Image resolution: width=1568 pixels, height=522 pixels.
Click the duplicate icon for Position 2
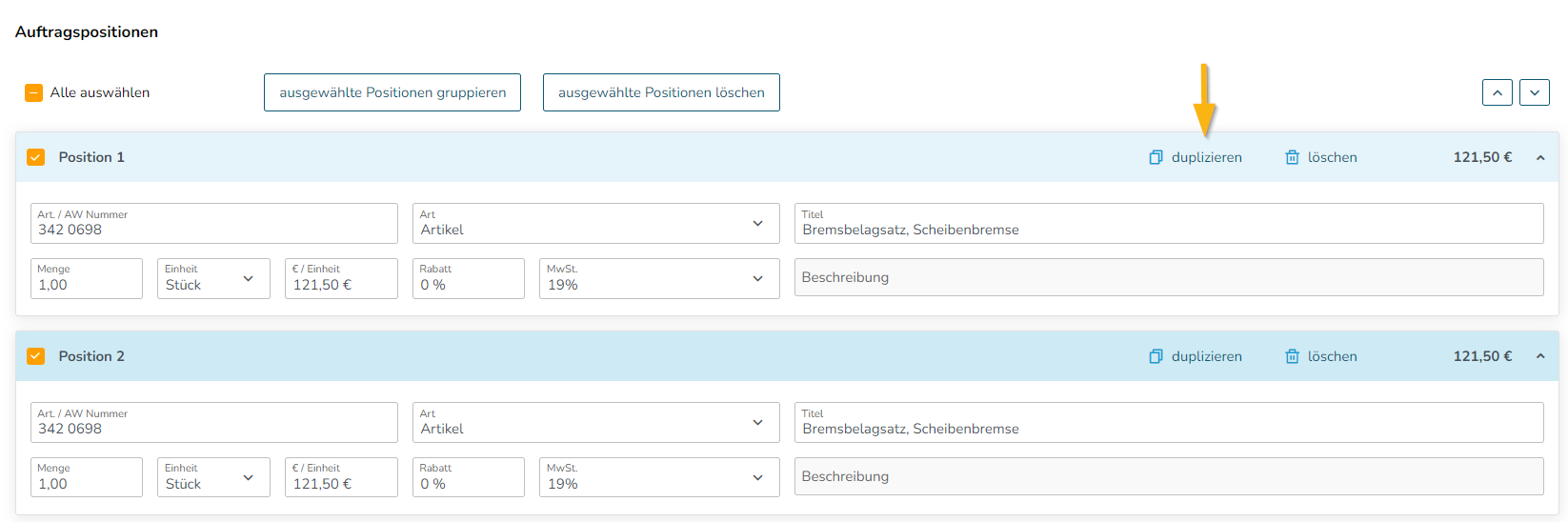[1156, 356]
